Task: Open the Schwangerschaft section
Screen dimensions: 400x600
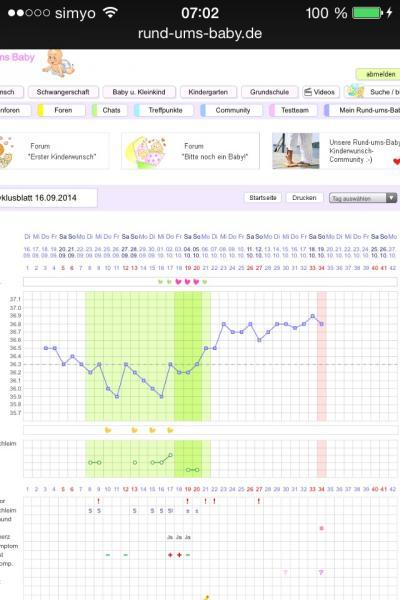Action: tap(63, 92)
